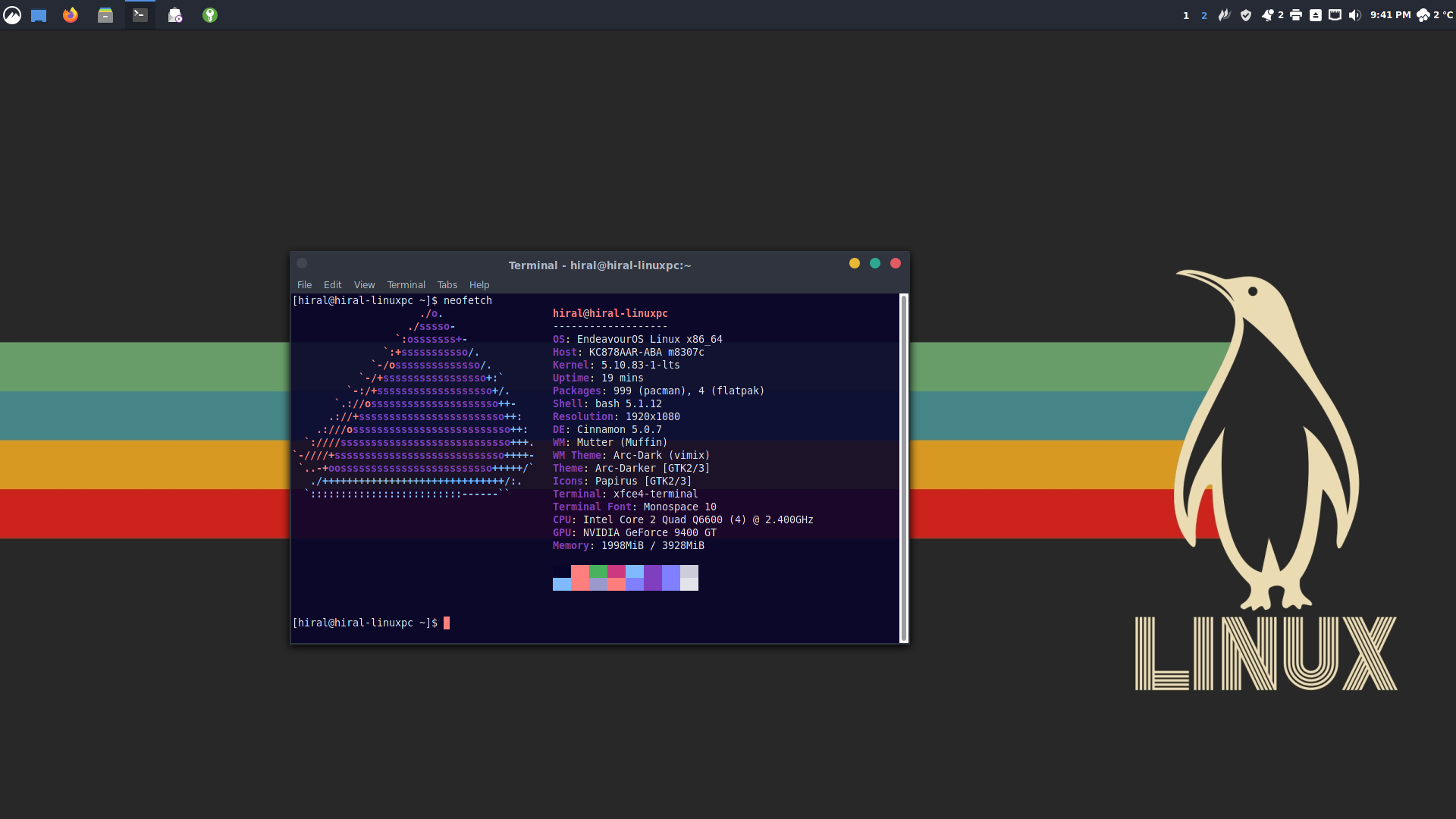Click the 'CPU: Intel Core 2 Quad Q6600' line
The height and width of the screenshot is (819, 1456).
[x=683, y=520]
